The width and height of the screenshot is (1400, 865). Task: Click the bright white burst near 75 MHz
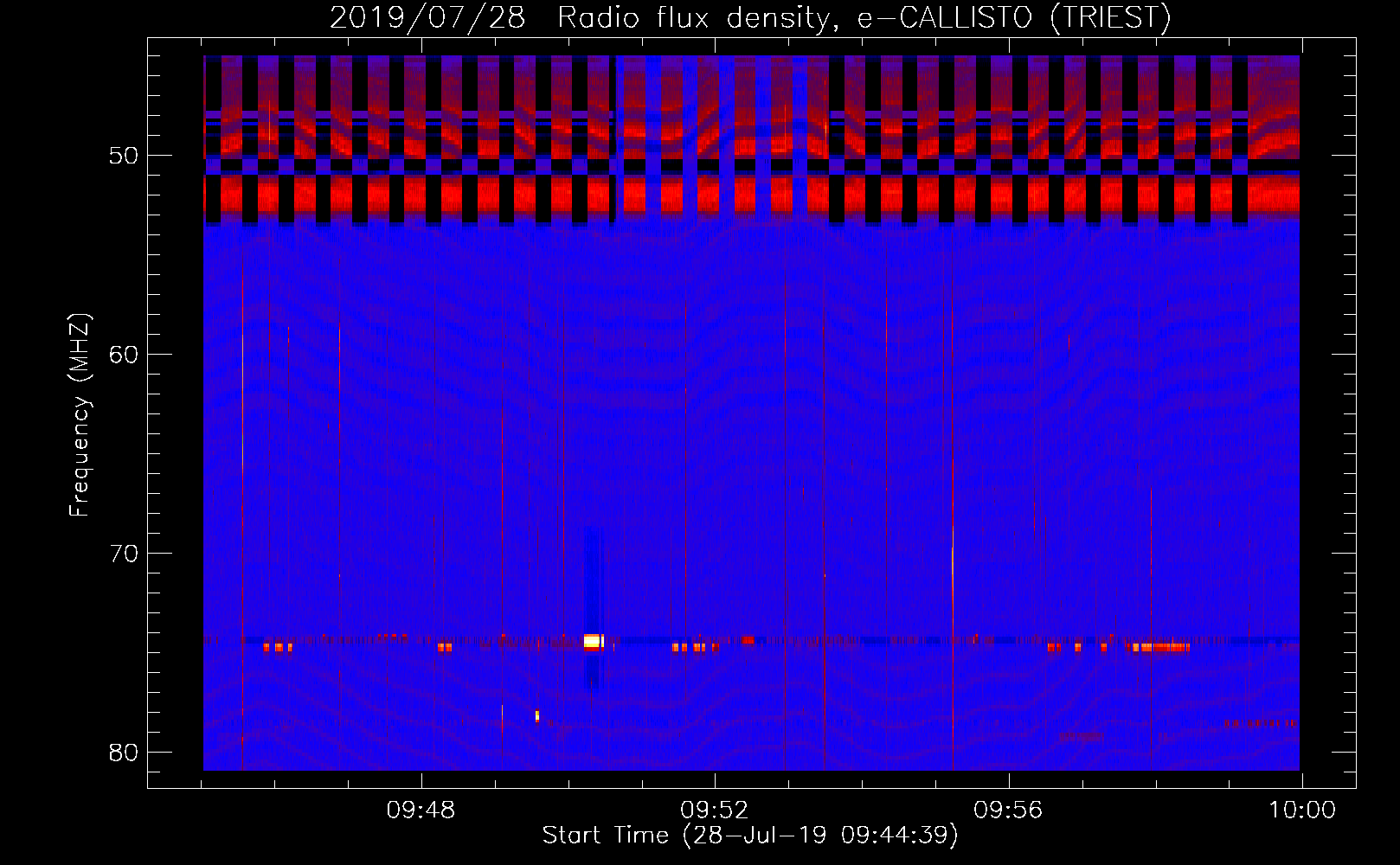[x=592, y=641]
